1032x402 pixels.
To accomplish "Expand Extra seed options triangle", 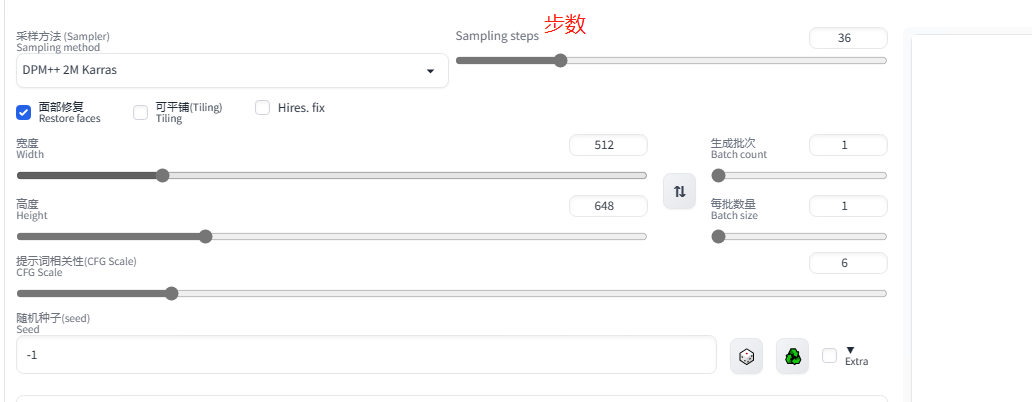I will click(850, 349).
